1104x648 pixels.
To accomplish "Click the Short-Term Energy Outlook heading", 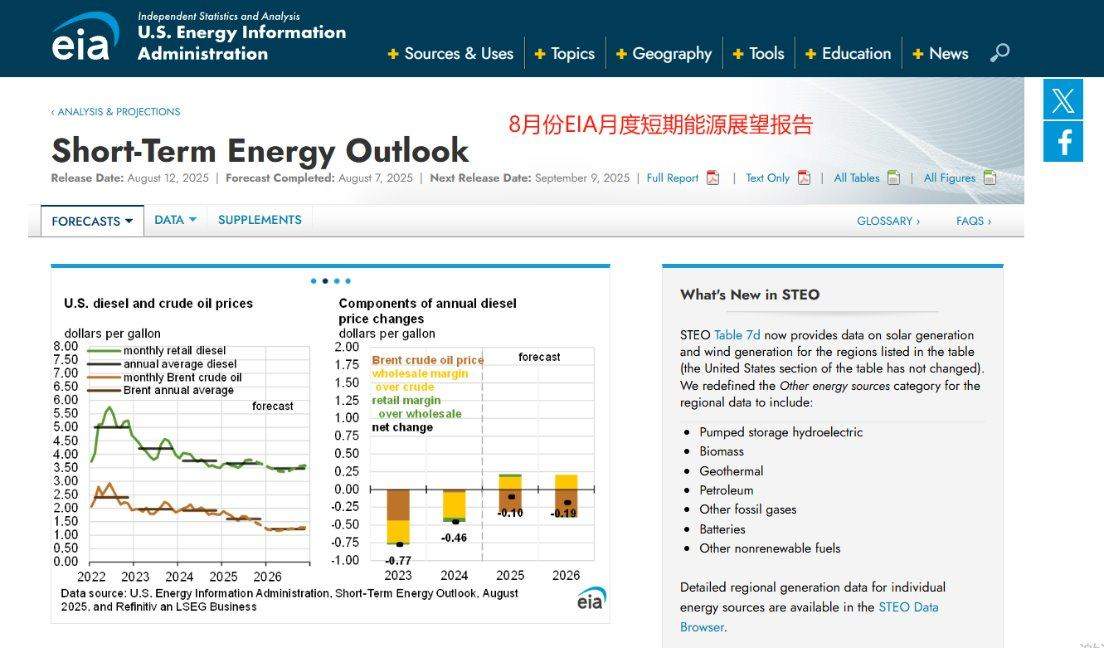I will click(x=260, y=150).
